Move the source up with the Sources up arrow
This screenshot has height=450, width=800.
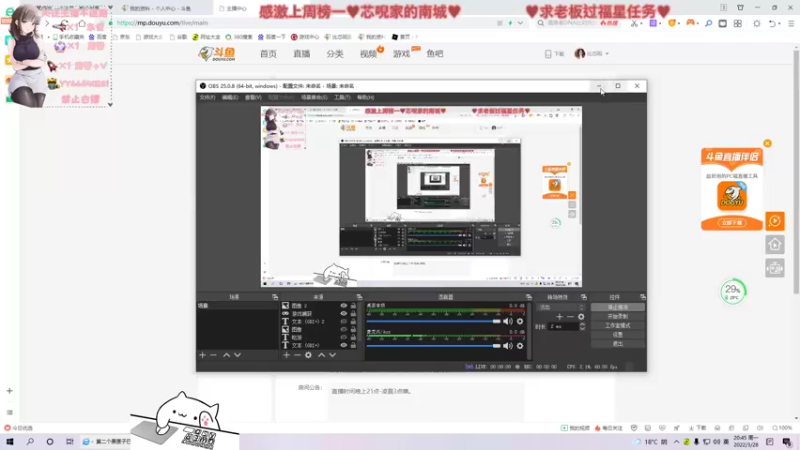321,355
